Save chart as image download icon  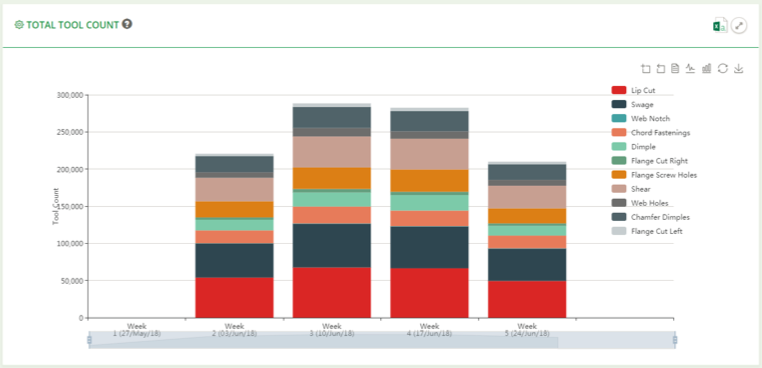(x=738, y=69)
